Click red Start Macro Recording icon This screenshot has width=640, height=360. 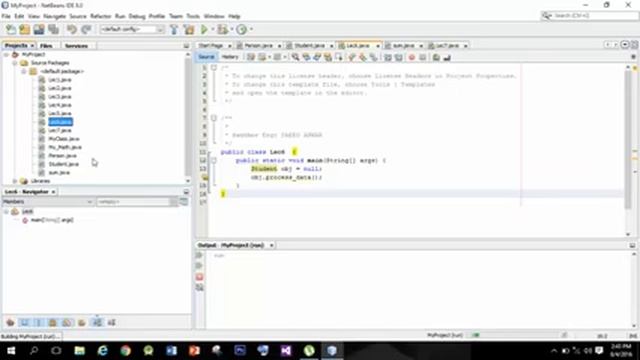[411, 58]
